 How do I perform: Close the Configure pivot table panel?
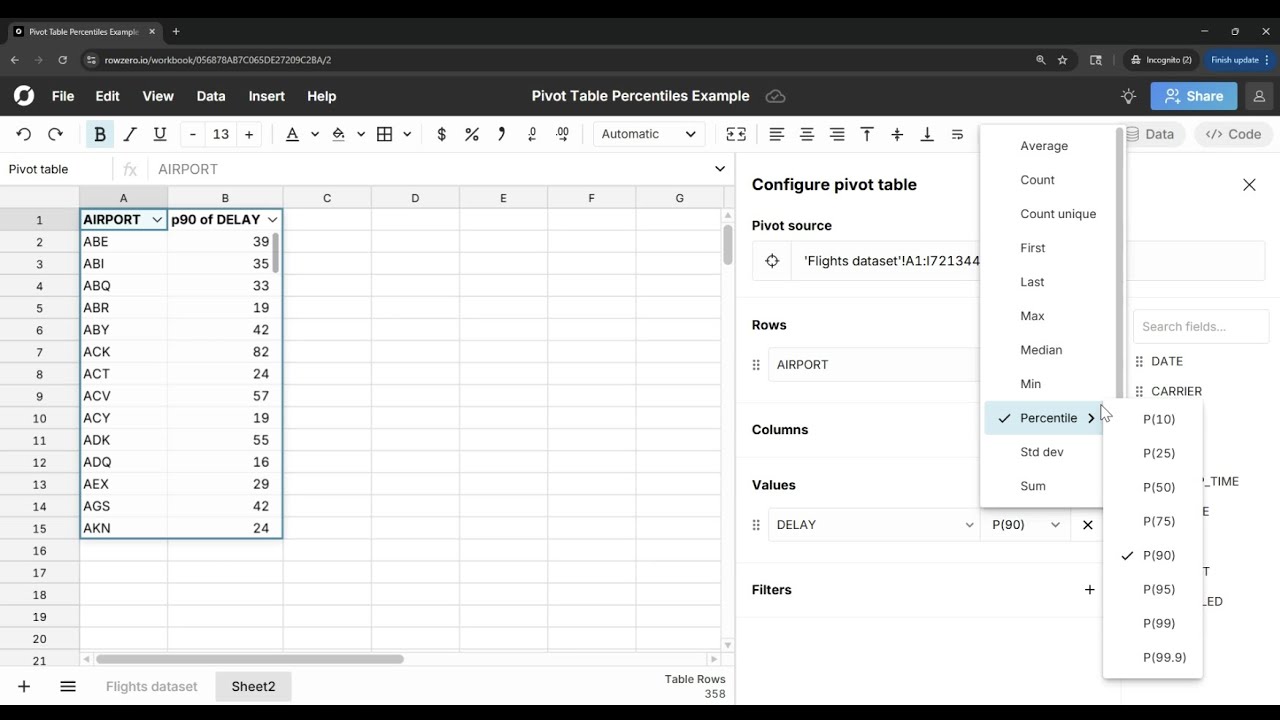(1249, 185)
